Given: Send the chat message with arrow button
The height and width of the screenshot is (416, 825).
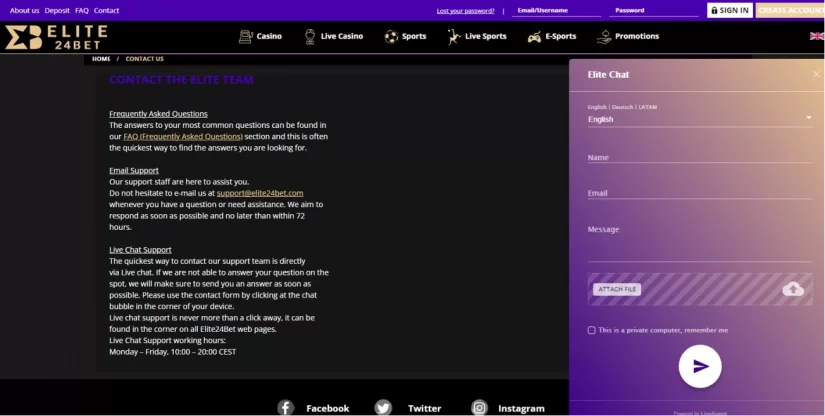Looking at the screenshot, I should coord(700,367).
